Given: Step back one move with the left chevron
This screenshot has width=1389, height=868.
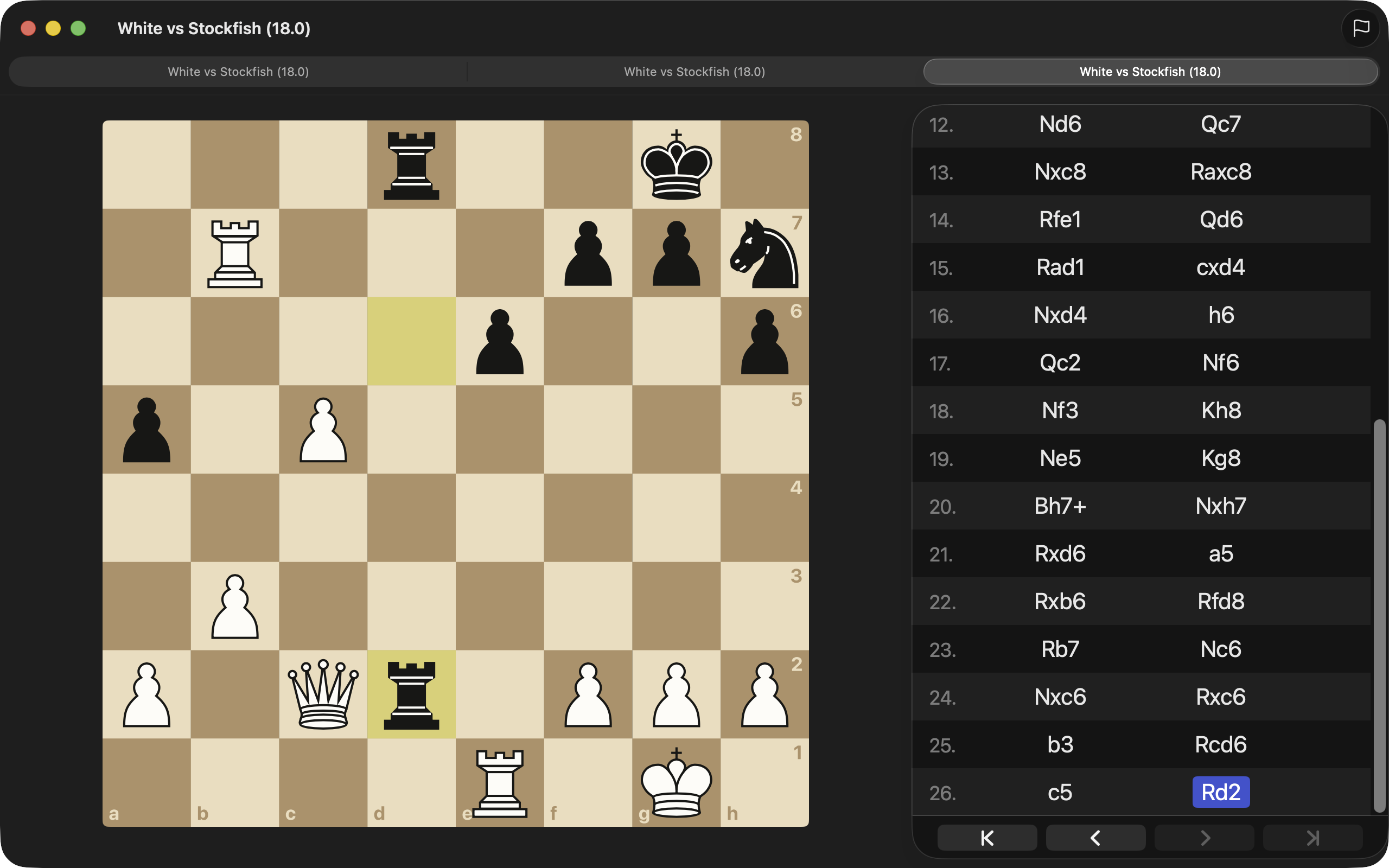Looking at the screenshot, I should click(x=1095, y=838).
